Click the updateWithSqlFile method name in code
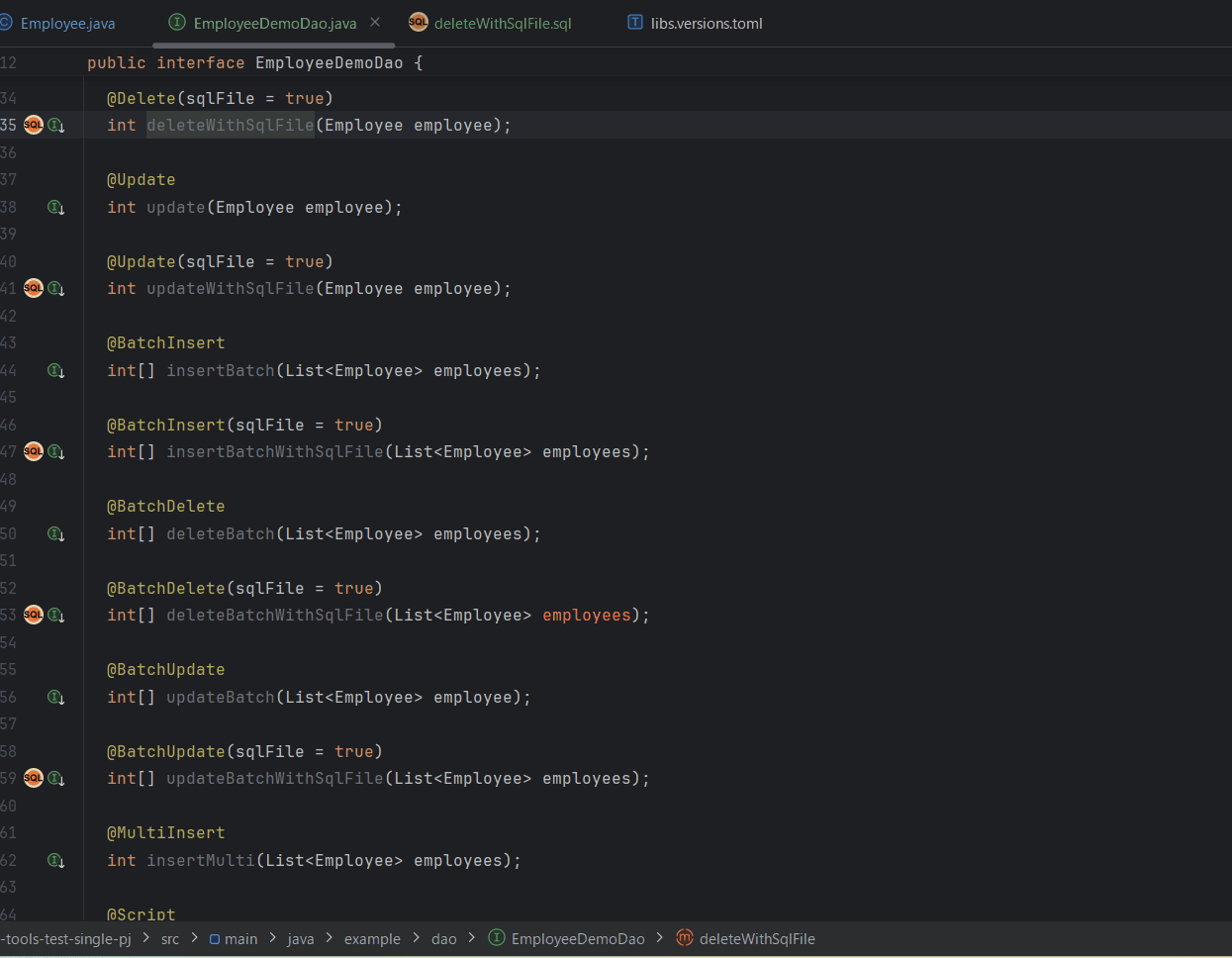This screenshot has width=1232, height=958. [x=231, y=288]
